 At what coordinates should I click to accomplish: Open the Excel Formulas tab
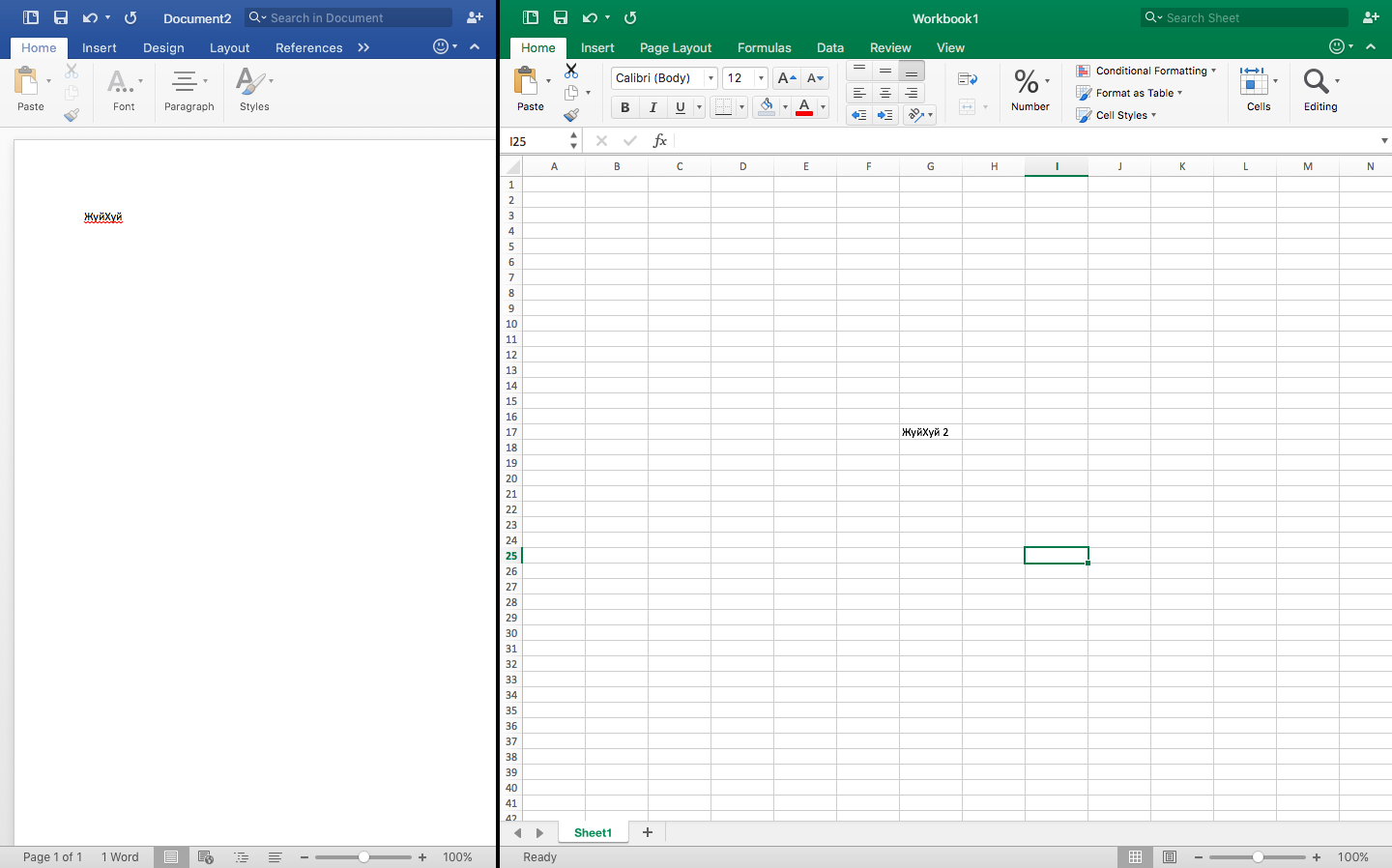[x=764, y=47]
